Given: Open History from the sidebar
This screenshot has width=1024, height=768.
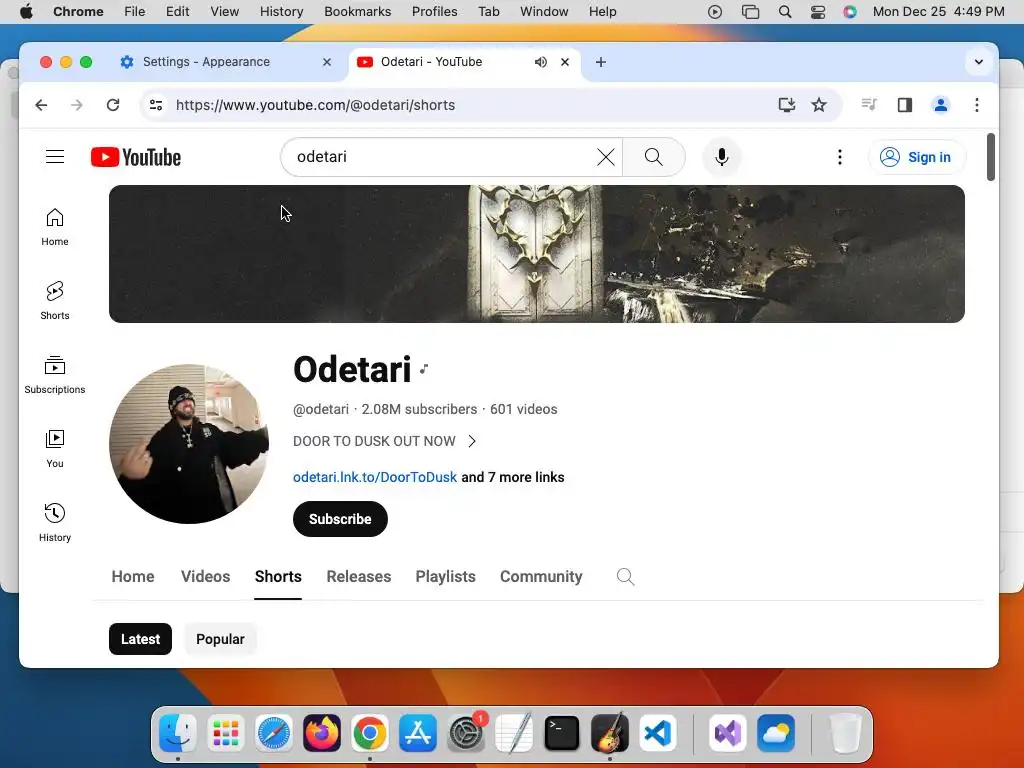Looking at the screenshot, I should pyautogui.click(x=55, y=522).
